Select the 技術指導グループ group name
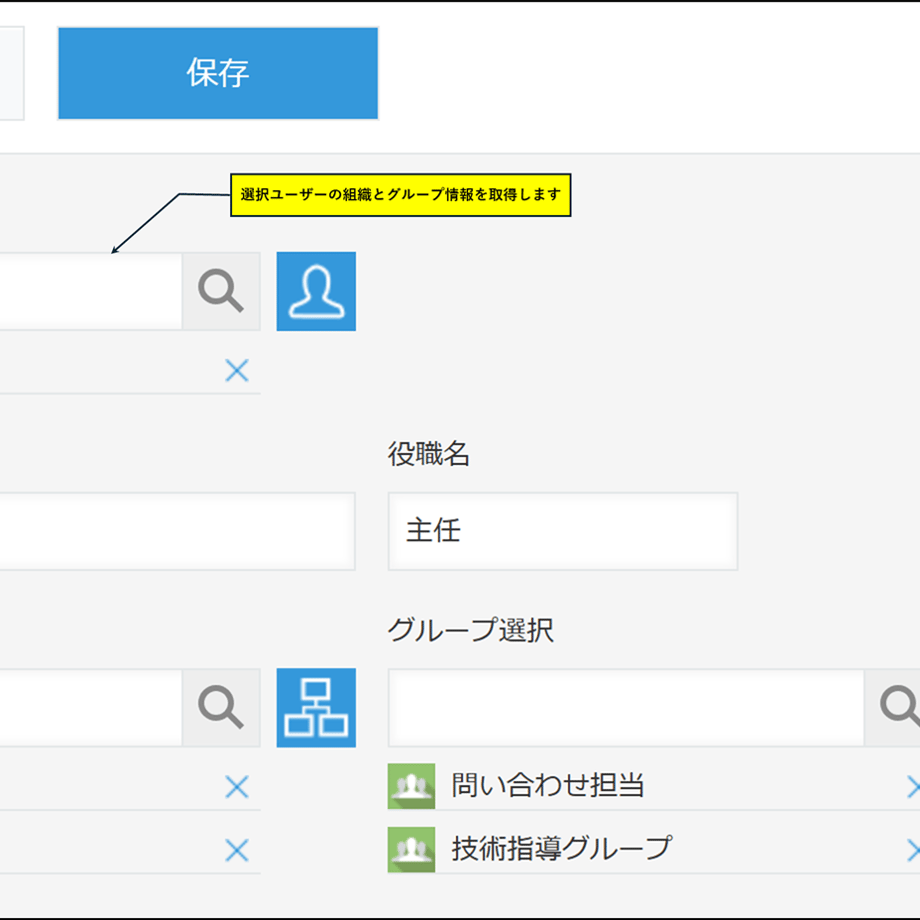This screenshot has width=920, height=920. tap(562, 849)
